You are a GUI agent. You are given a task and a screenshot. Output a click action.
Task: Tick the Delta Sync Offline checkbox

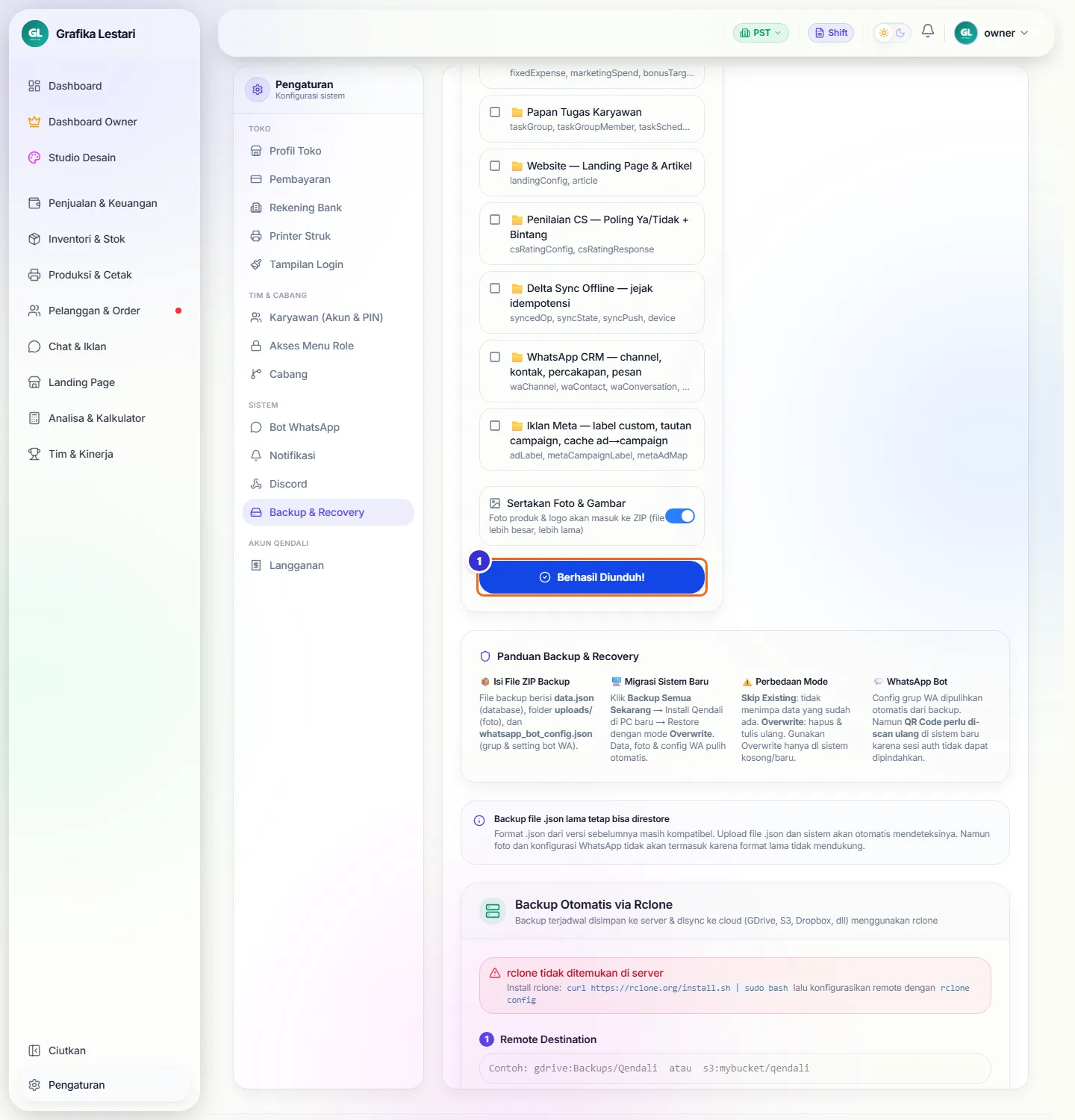[495, 288]
